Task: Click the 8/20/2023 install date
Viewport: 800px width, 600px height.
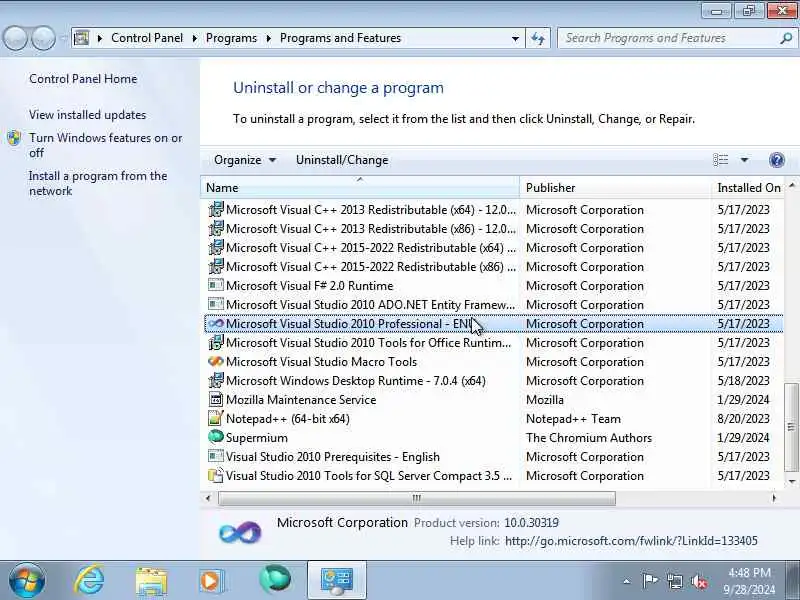Action: pos(743,419)
